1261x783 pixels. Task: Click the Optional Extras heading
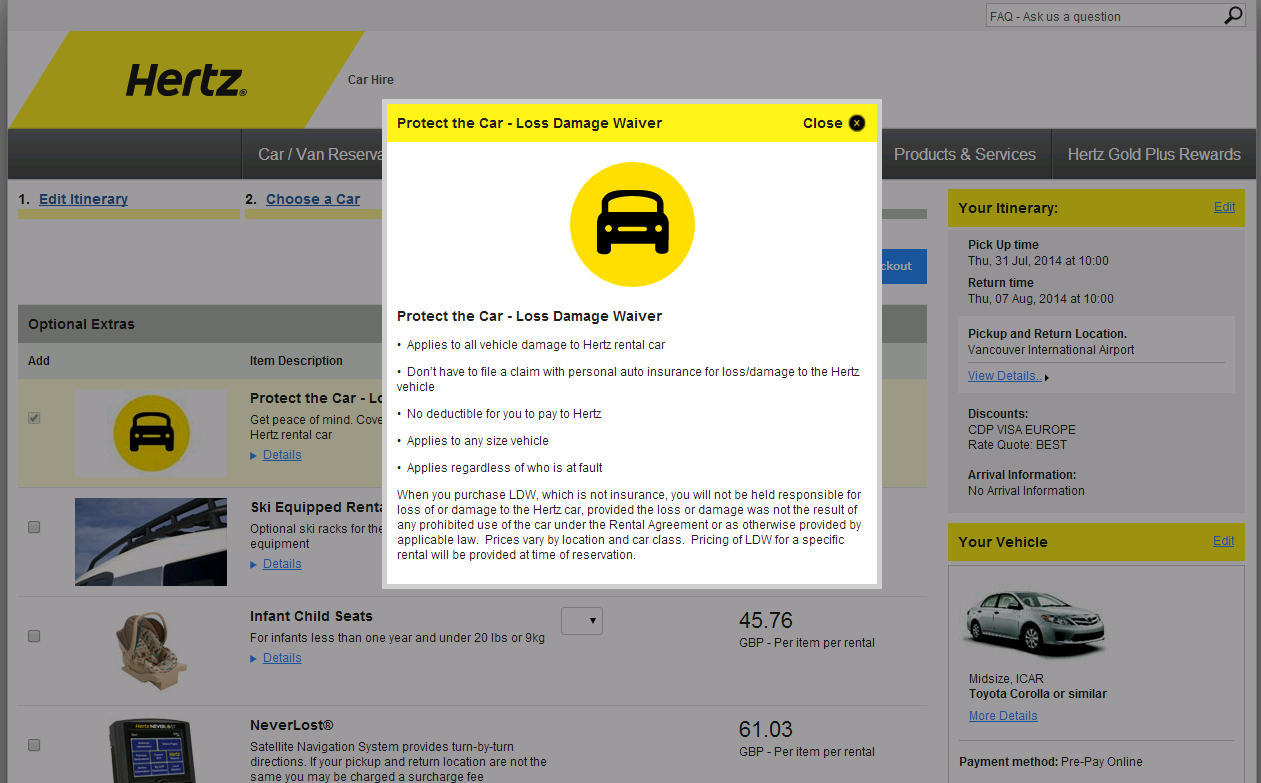click(81, 324)
